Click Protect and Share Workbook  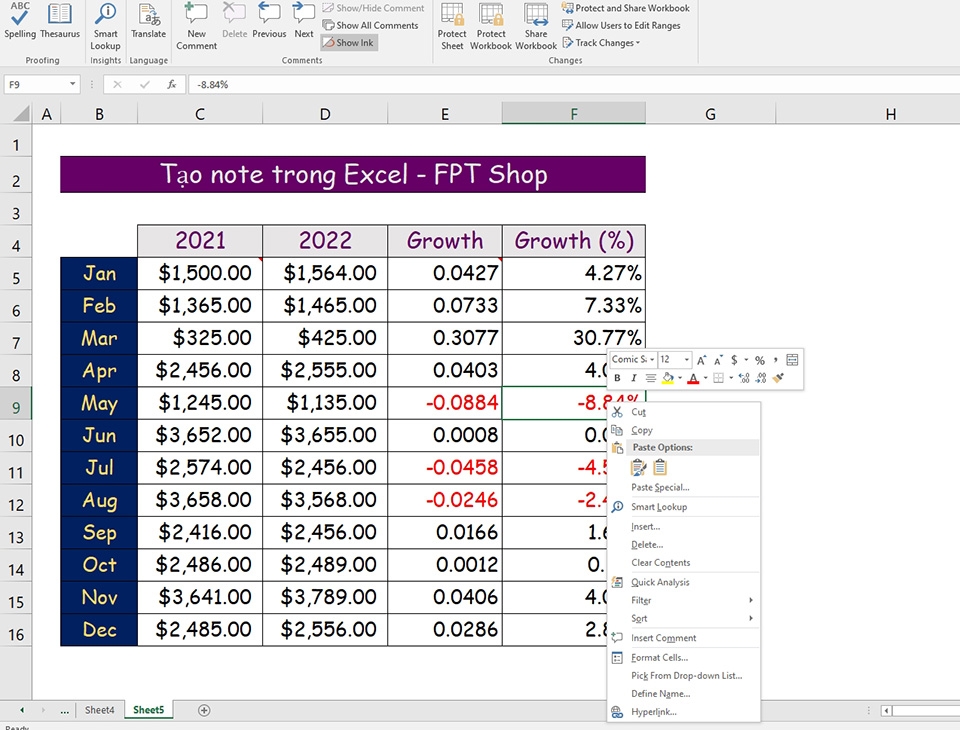coord(626,8)
